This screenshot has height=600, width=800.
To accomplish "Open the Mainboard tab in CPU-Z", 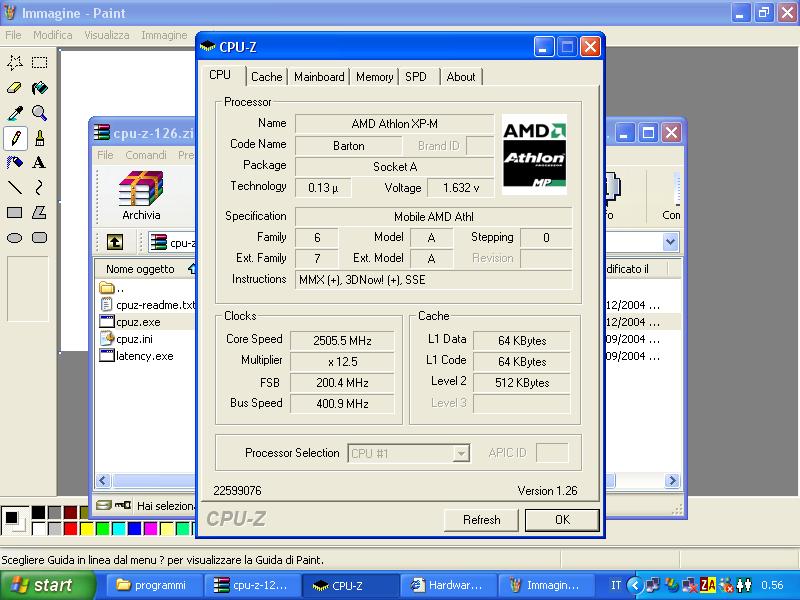I will point(319,77).
